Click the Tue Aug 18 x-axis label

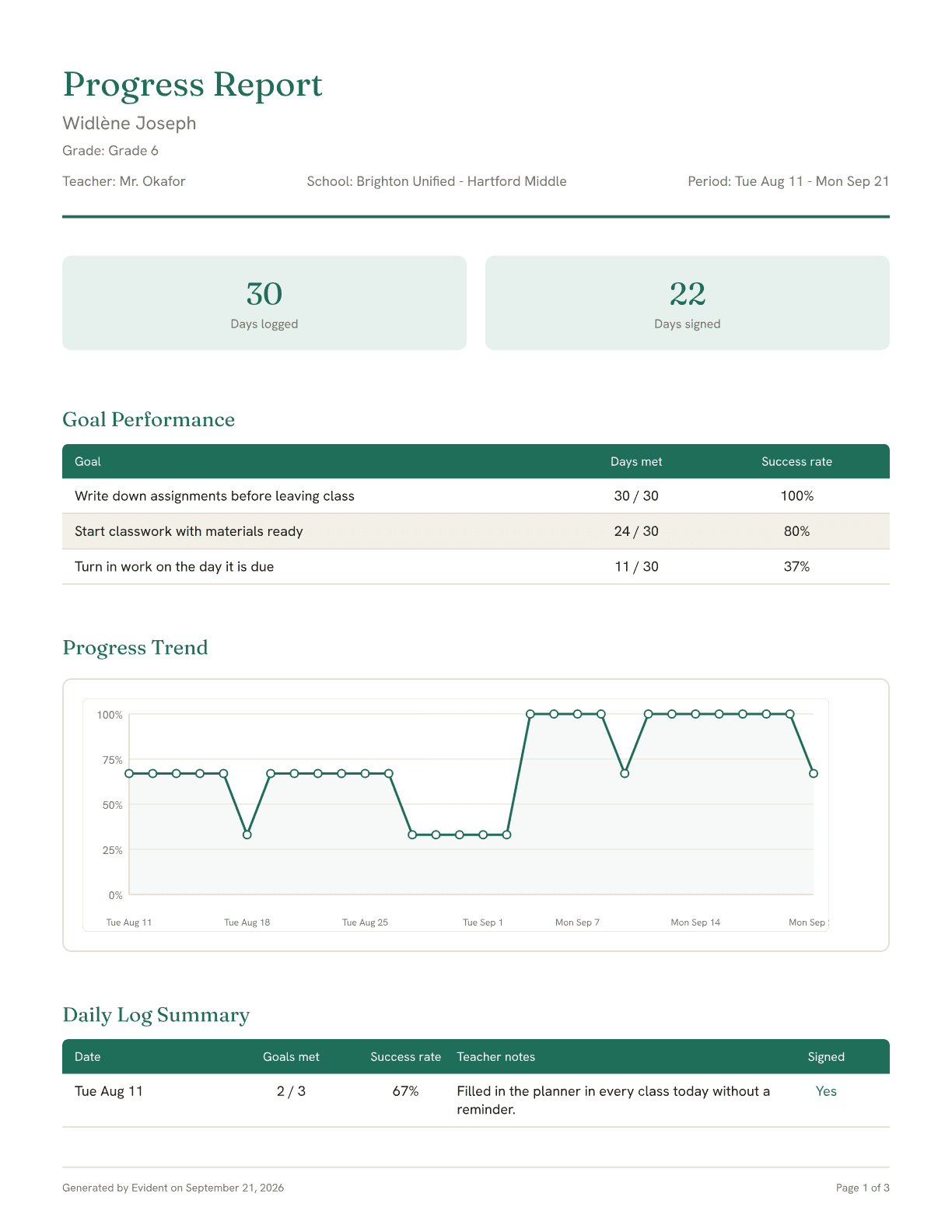pos(247,922)
